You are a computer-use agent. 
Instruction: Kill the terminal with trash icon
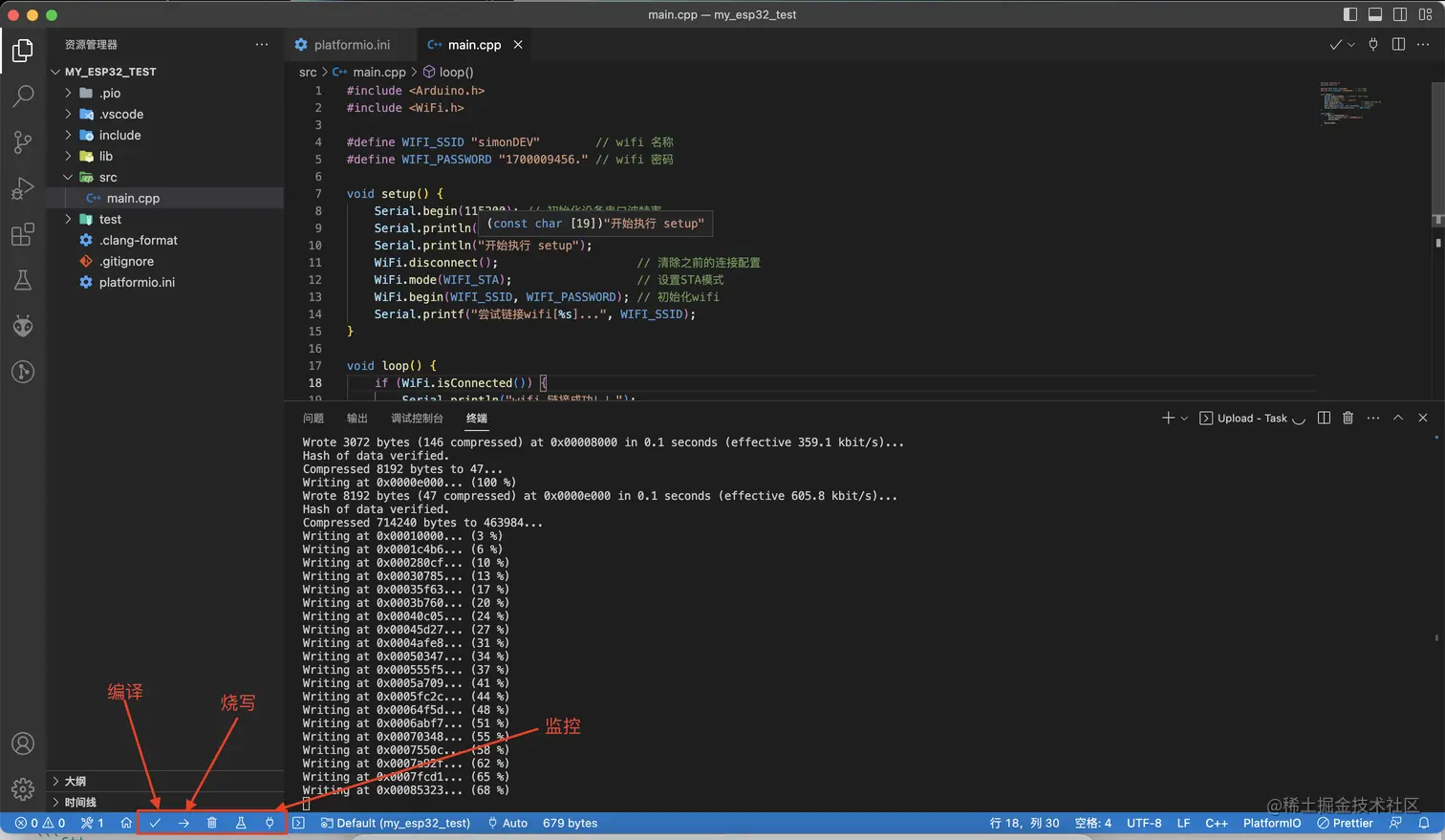(1348, 418)
